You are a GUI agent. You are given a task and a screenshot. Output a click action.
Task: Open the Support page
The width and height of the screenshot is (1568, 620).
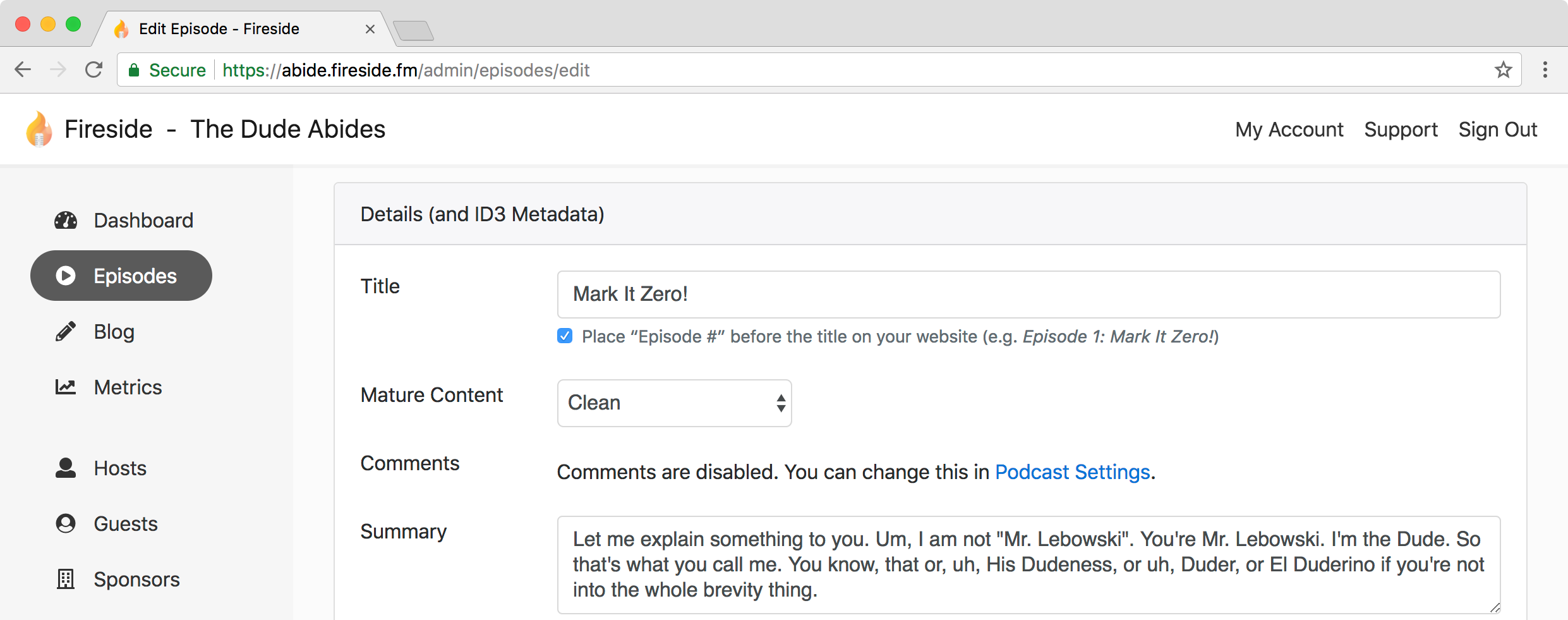coord(1401,130)
